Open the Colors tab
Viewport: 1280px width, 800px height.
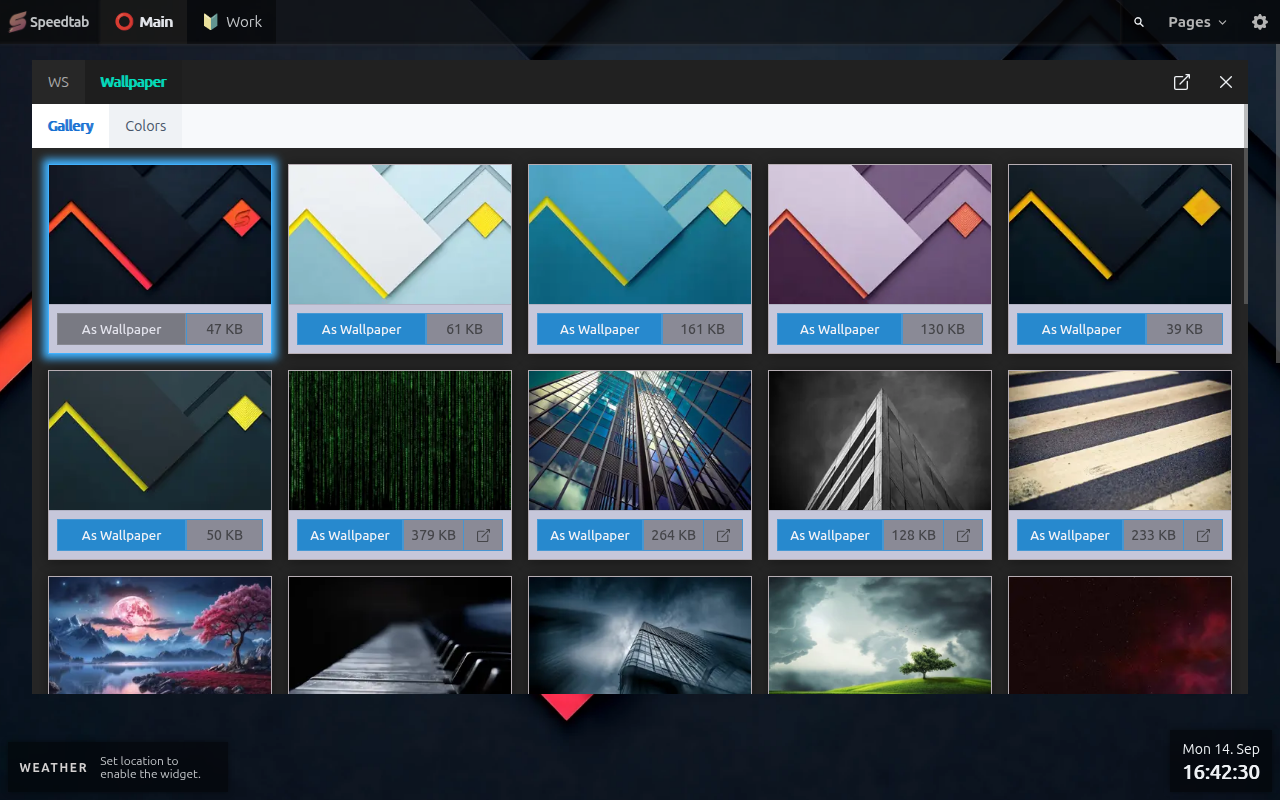146,126
